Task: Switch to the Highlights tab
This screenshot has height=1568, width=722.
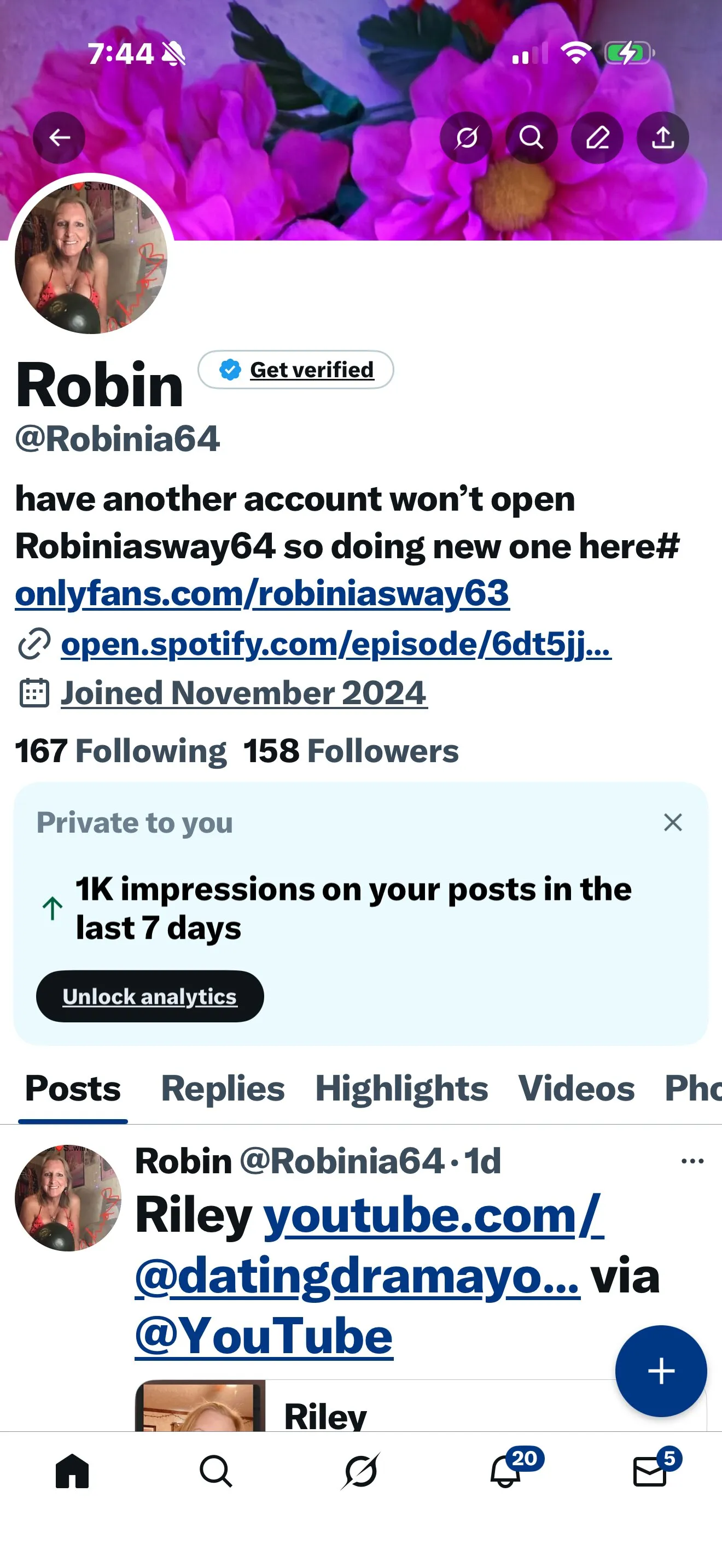Action: [x=401, y=1089]
